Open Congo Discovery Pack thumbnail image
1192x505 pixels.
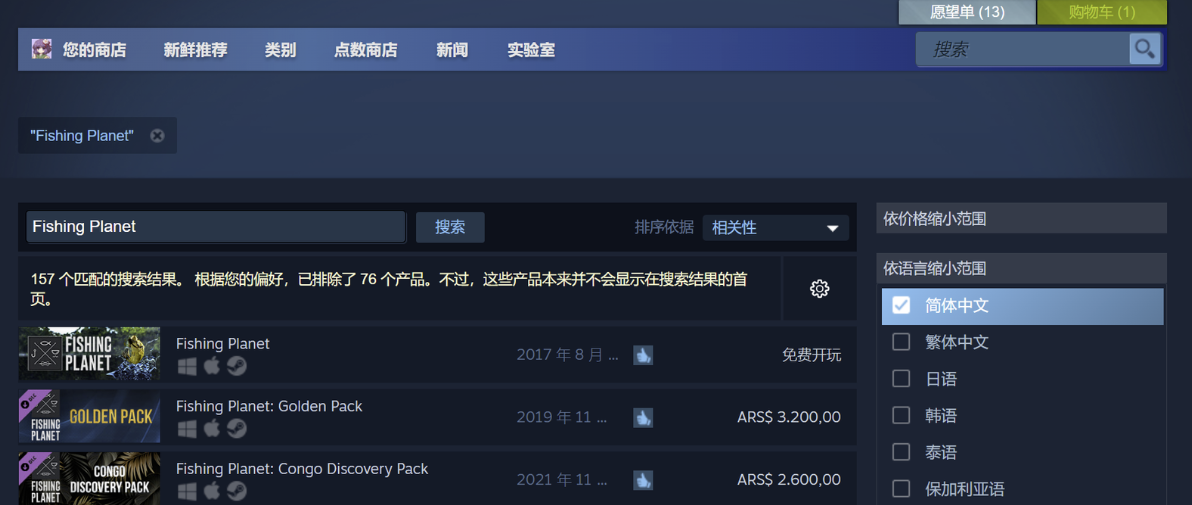pyautogui.click(x=90, y=478)
